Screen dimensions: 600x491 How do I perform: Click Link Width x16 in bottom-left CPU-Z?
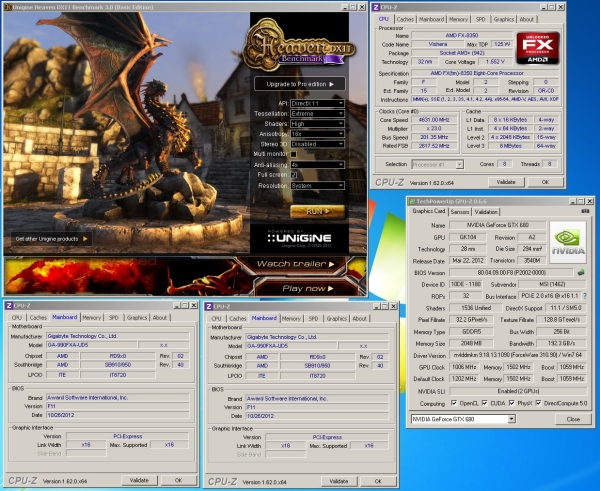pyautogui.click(x=86, y=445)
